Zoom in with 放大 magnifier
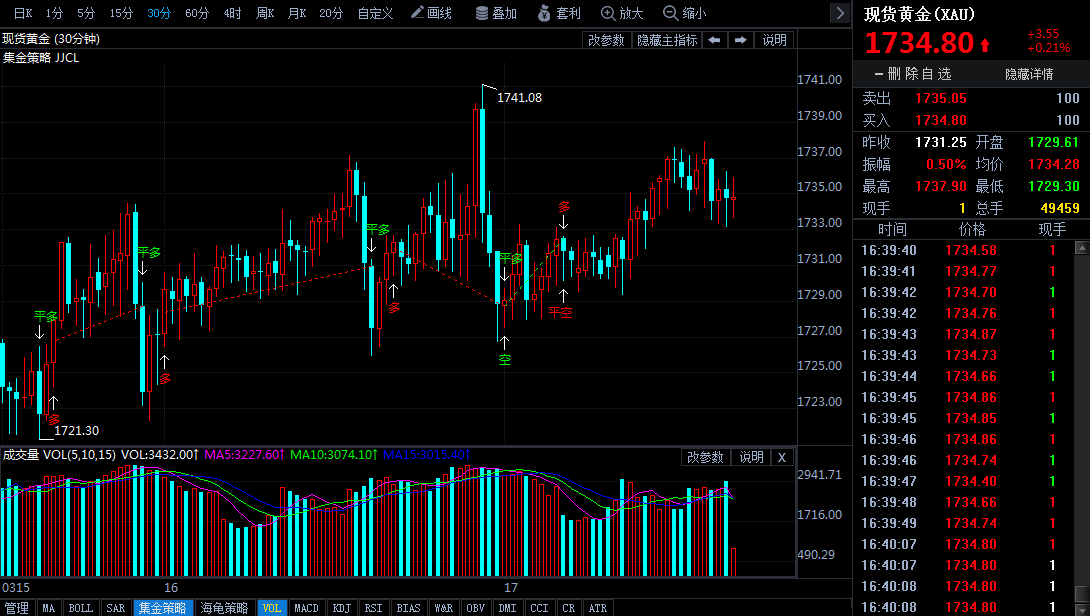This screenshot has width=1090, height=616. click(x=622, y=13)
